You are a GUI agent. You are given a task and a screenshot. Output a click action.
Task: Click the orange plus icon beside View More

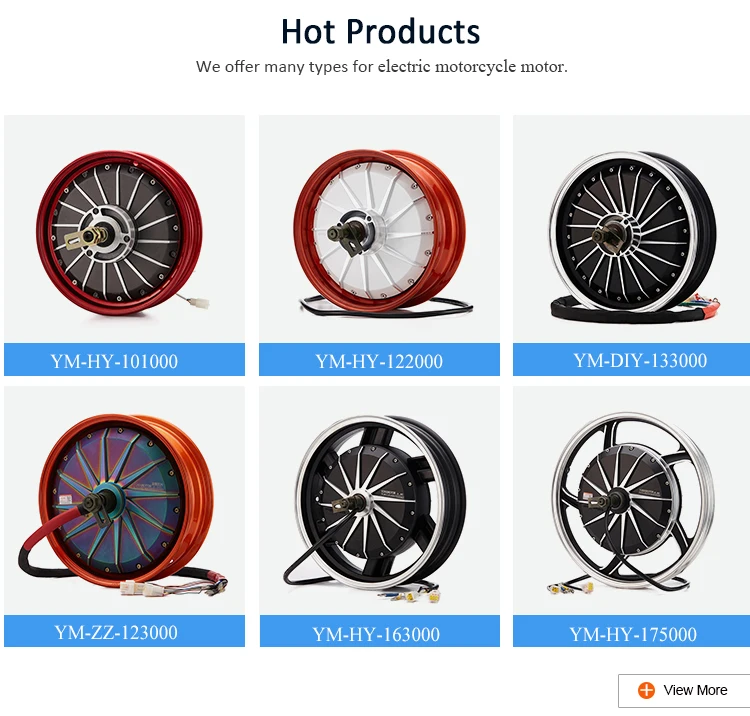point(646,690)
